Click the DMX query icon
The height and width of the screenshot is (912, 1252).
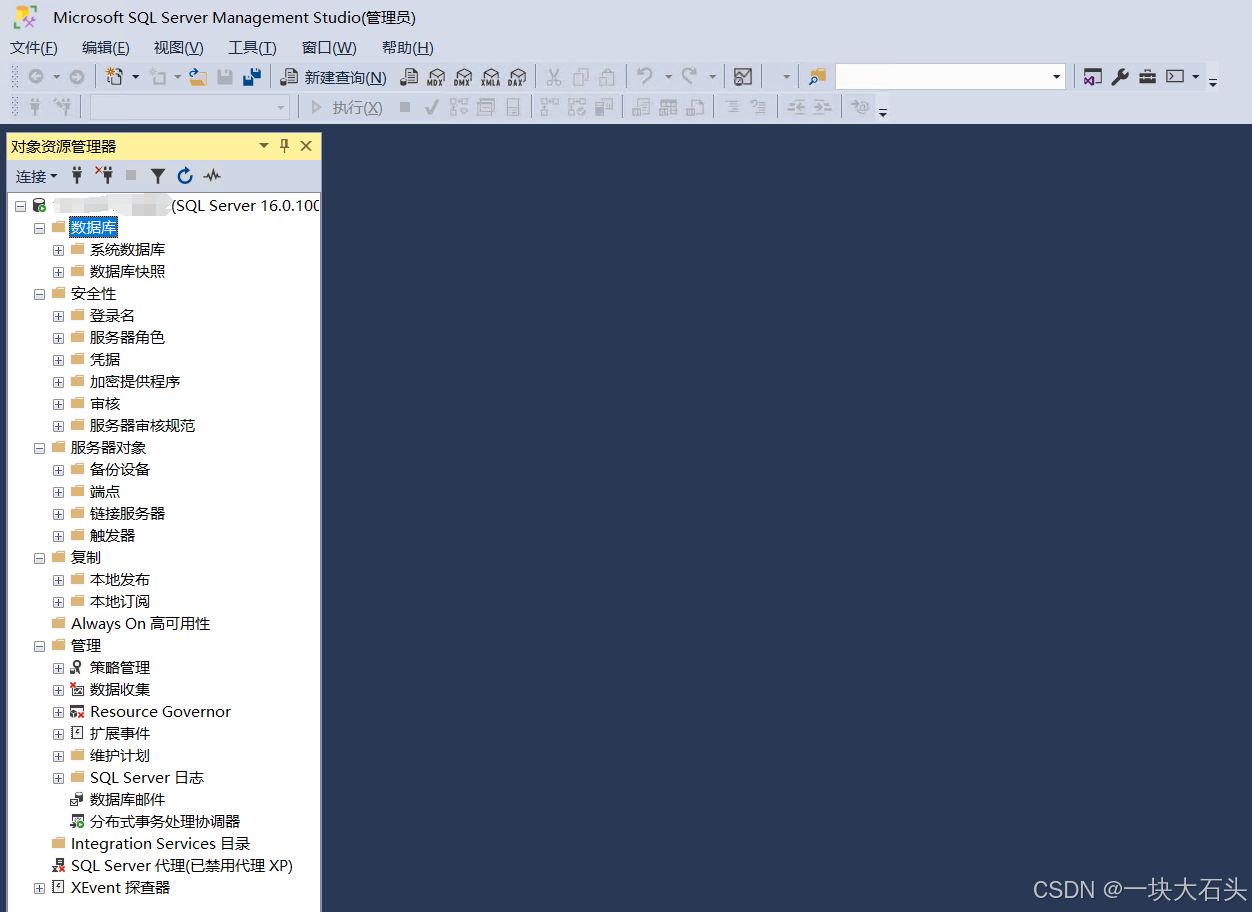click(463, 77)
